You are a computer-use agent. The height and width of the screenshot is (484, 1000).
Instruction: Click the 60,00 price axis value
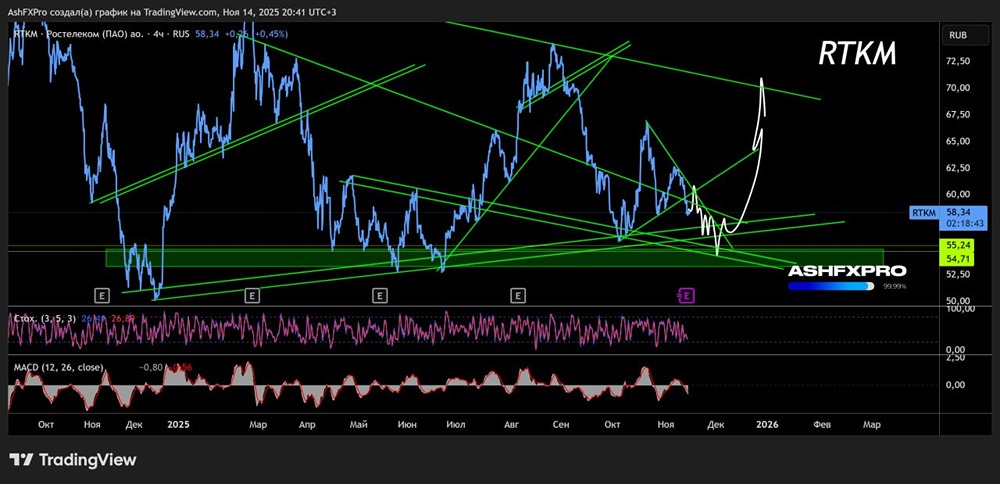(959, 194)
